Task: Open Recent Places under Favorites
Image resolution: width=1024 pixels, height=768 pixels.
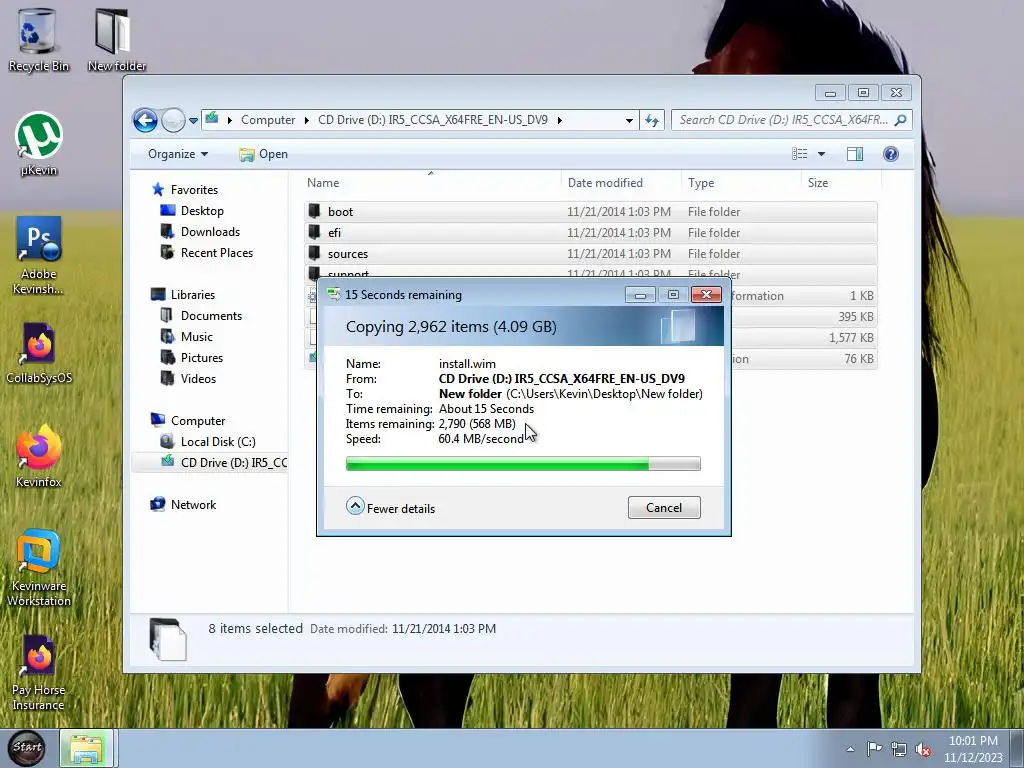Action: pyautogui.click(x=207, y=253)
